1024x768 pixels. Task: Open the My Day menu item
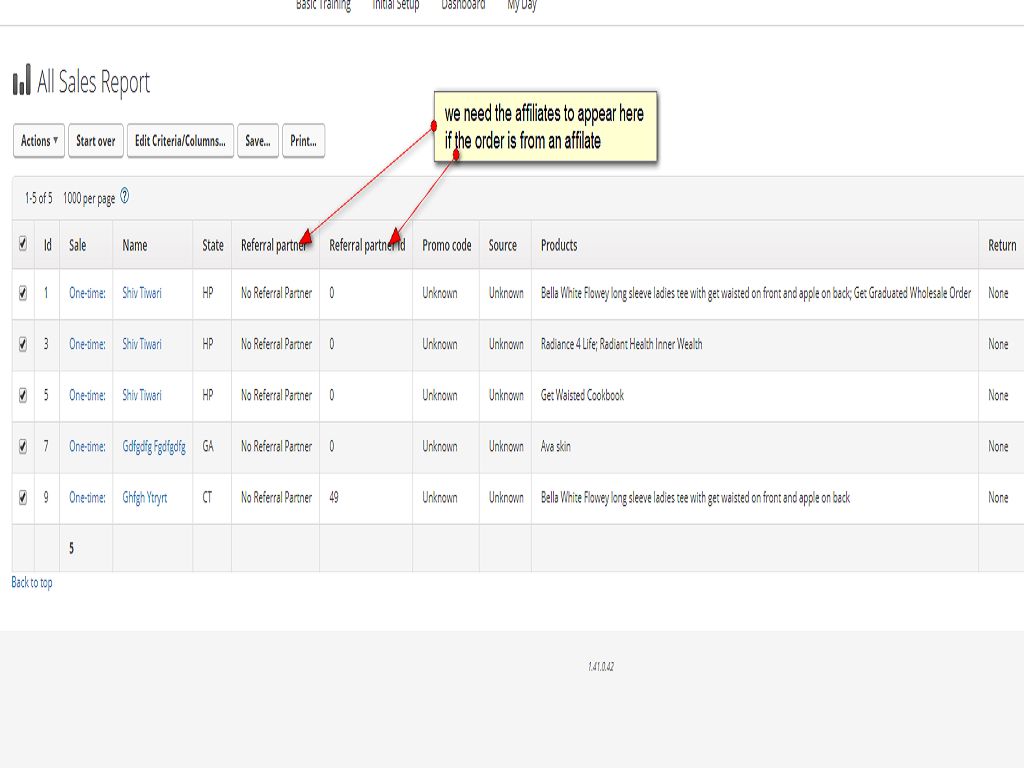[x=522, y=6]
